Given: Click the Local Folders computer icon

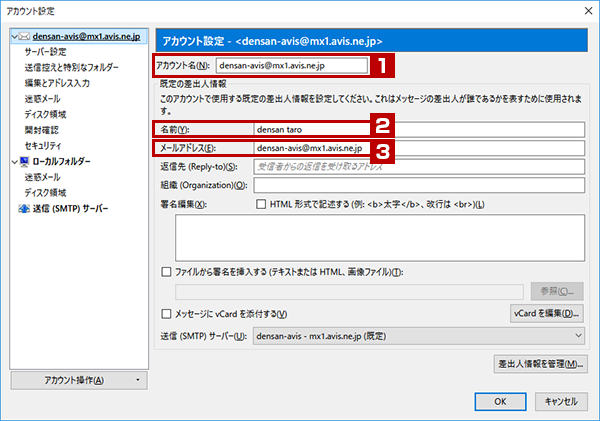Looking at the screenshot, I should click(24, 162).
